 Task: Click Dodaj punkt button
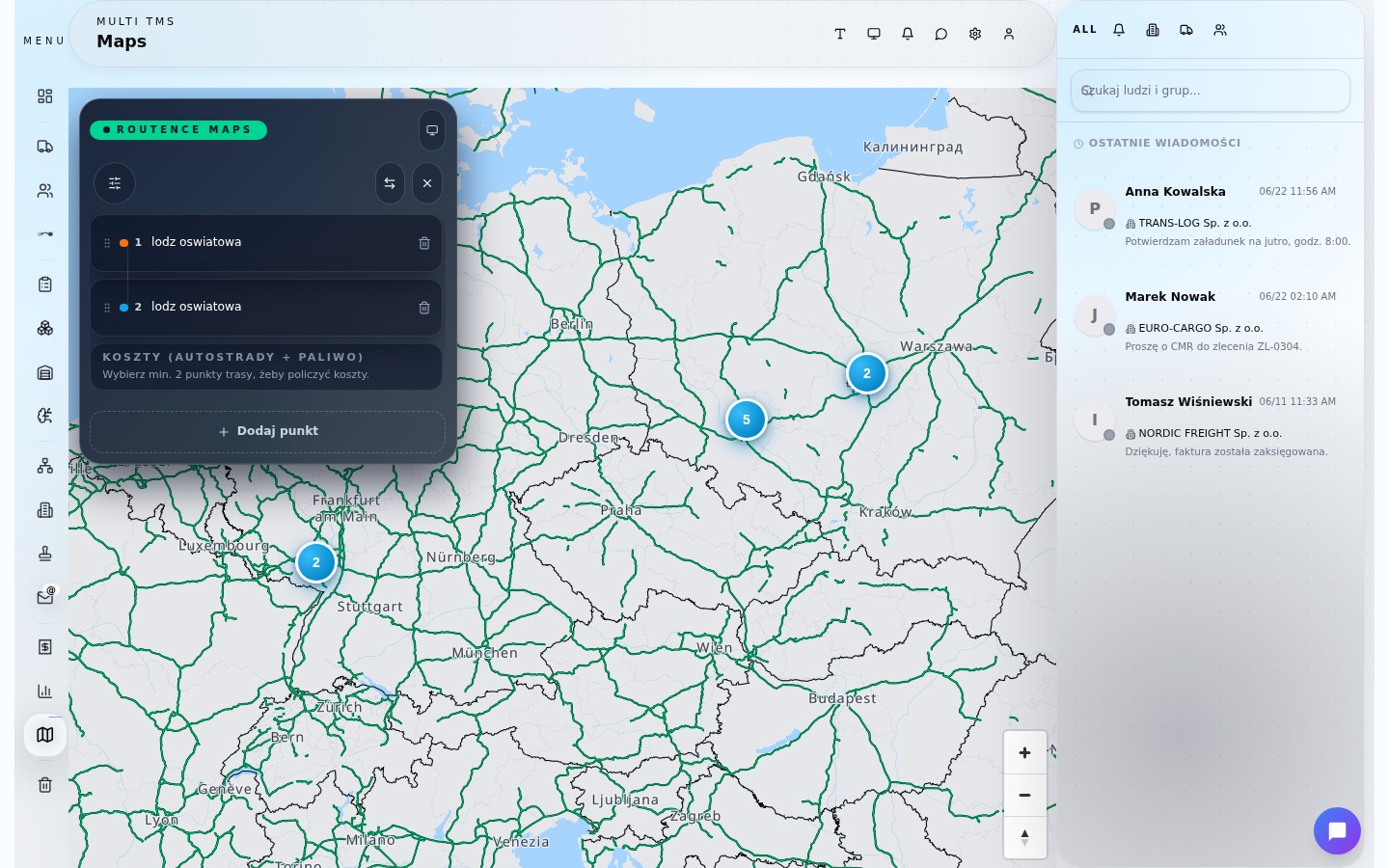(267, 431)
